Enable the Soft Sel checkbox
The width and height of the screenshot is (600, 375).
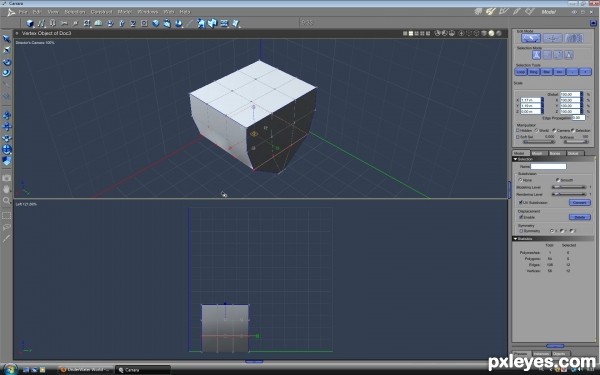[x=518, y=137]
